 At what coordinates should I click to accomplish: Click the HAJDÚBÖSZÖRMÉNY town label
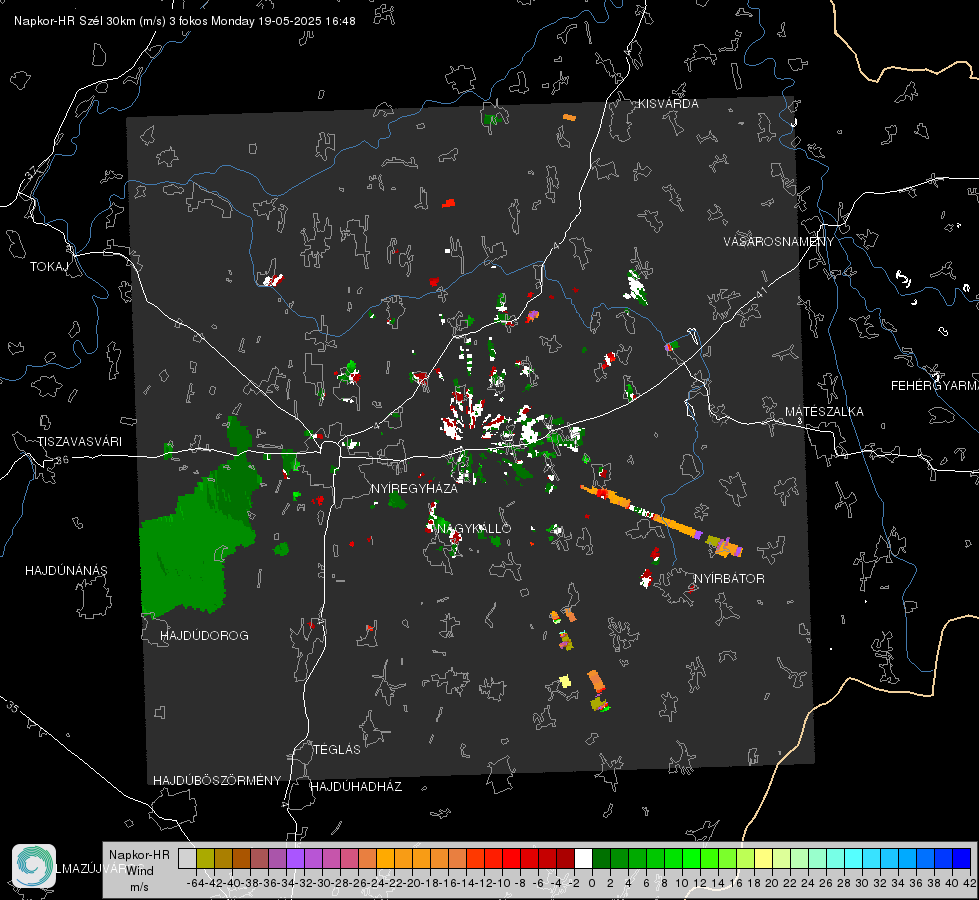click(x=217, y=781)
